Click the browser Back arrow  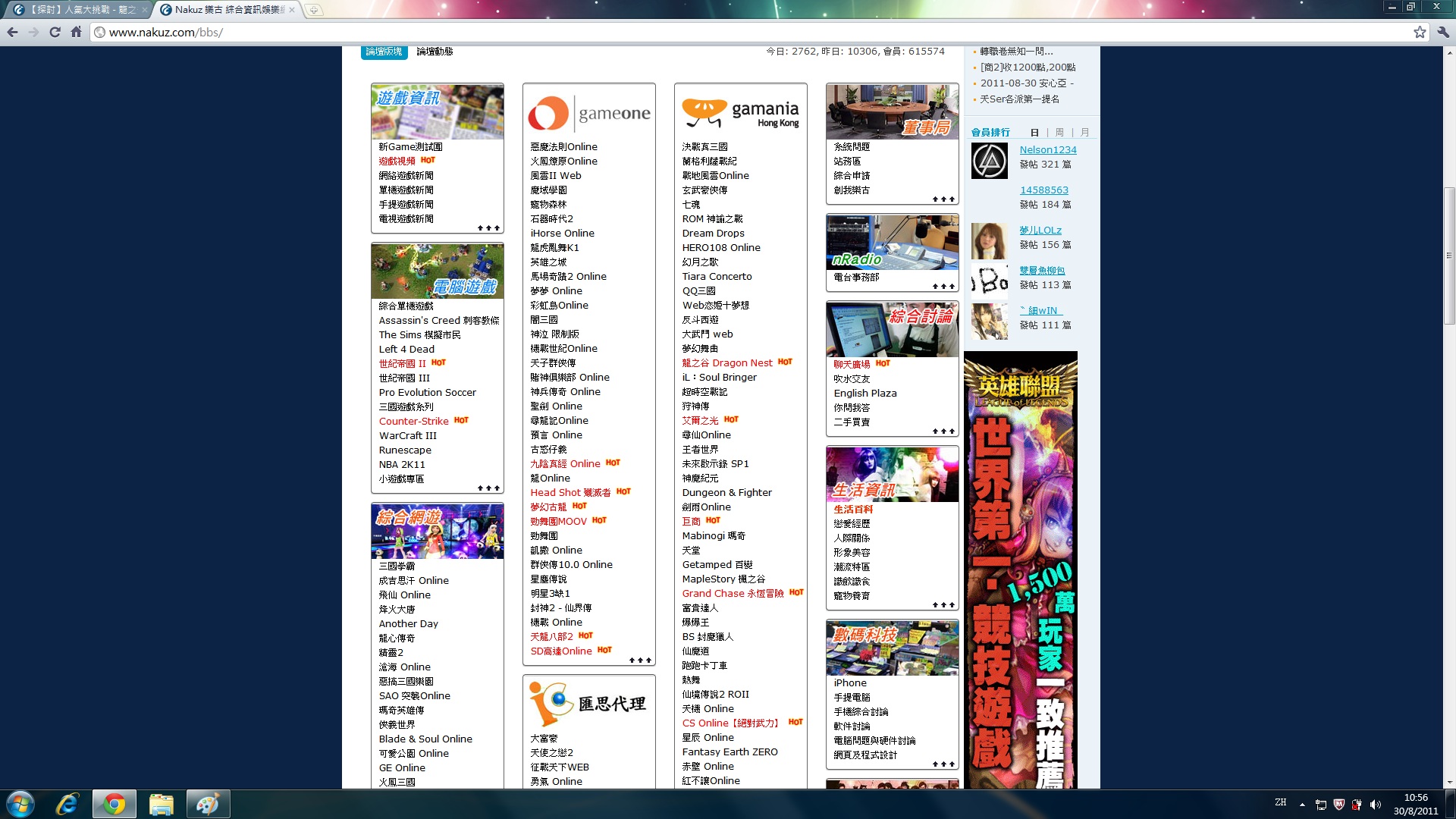(12, 33)
